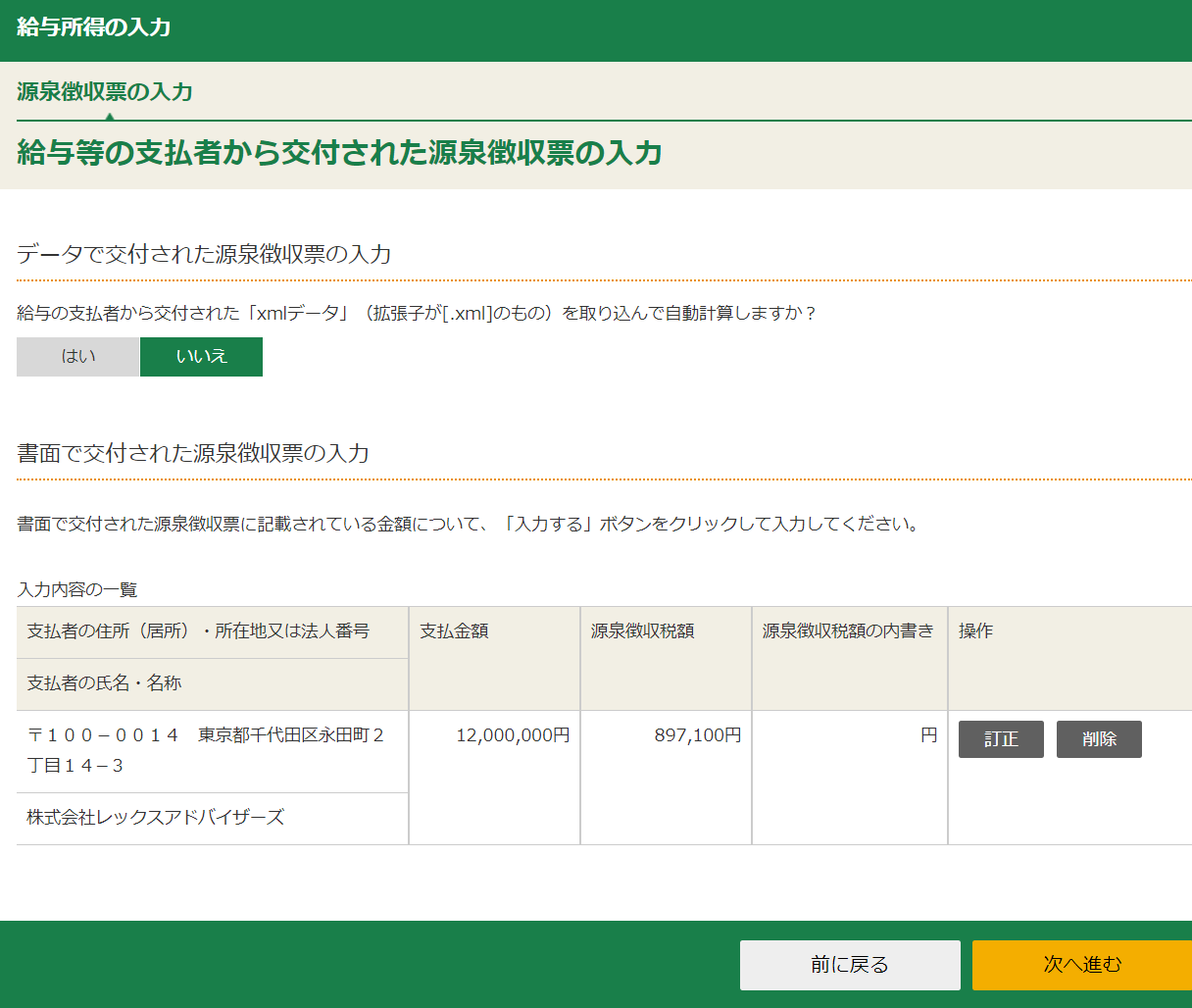Proceed with the 次へ進む button
The image size is (1192, 1008).
point(1081,965)
